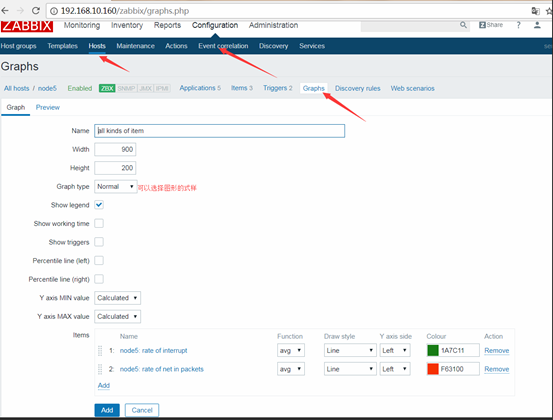Select the Hosts submenu item

97,46
